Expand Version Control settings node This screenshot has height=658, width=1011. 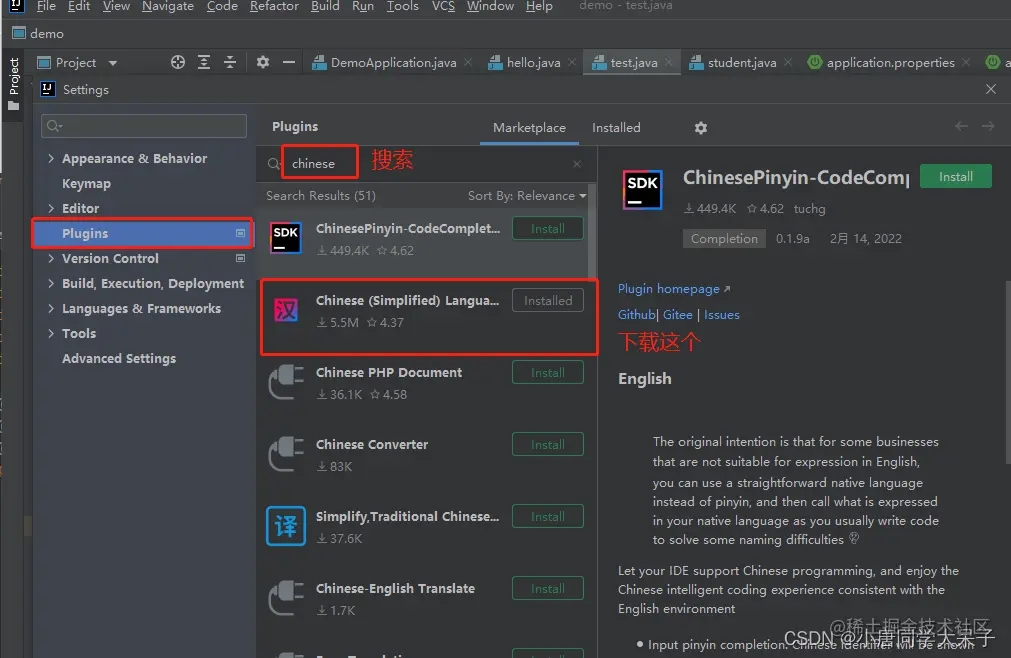tap(51, 258)
